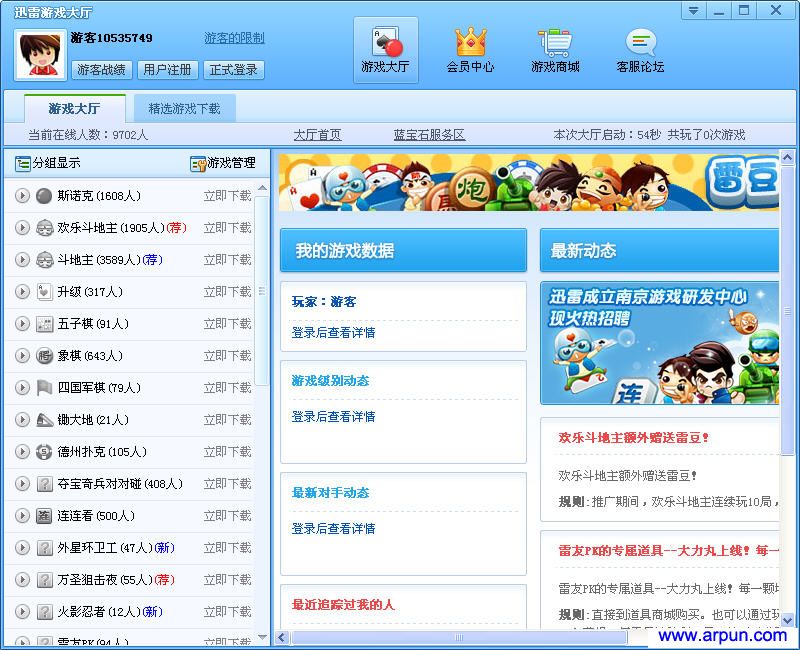Click 立即下载 for 象棋

click(228, 356)
